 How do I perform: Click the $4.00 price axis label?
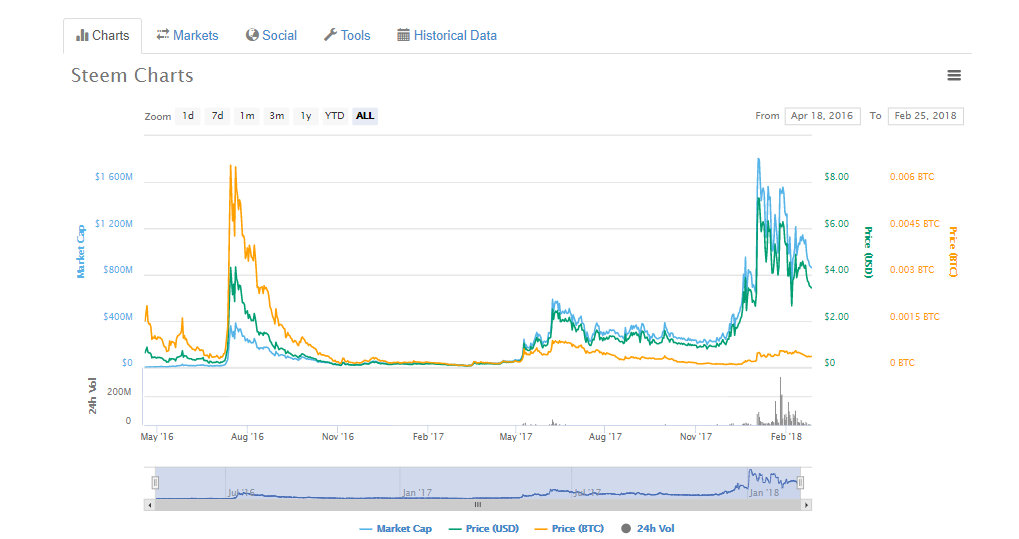point(836,270)
